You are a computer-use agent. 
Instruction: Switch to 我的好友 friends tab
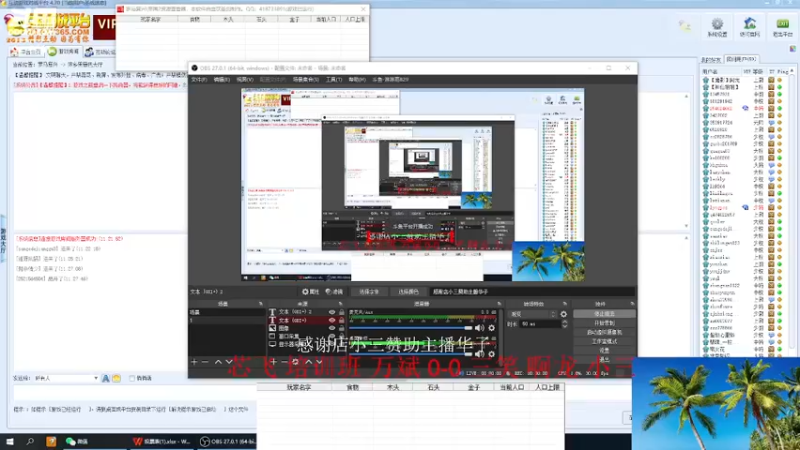711,60
